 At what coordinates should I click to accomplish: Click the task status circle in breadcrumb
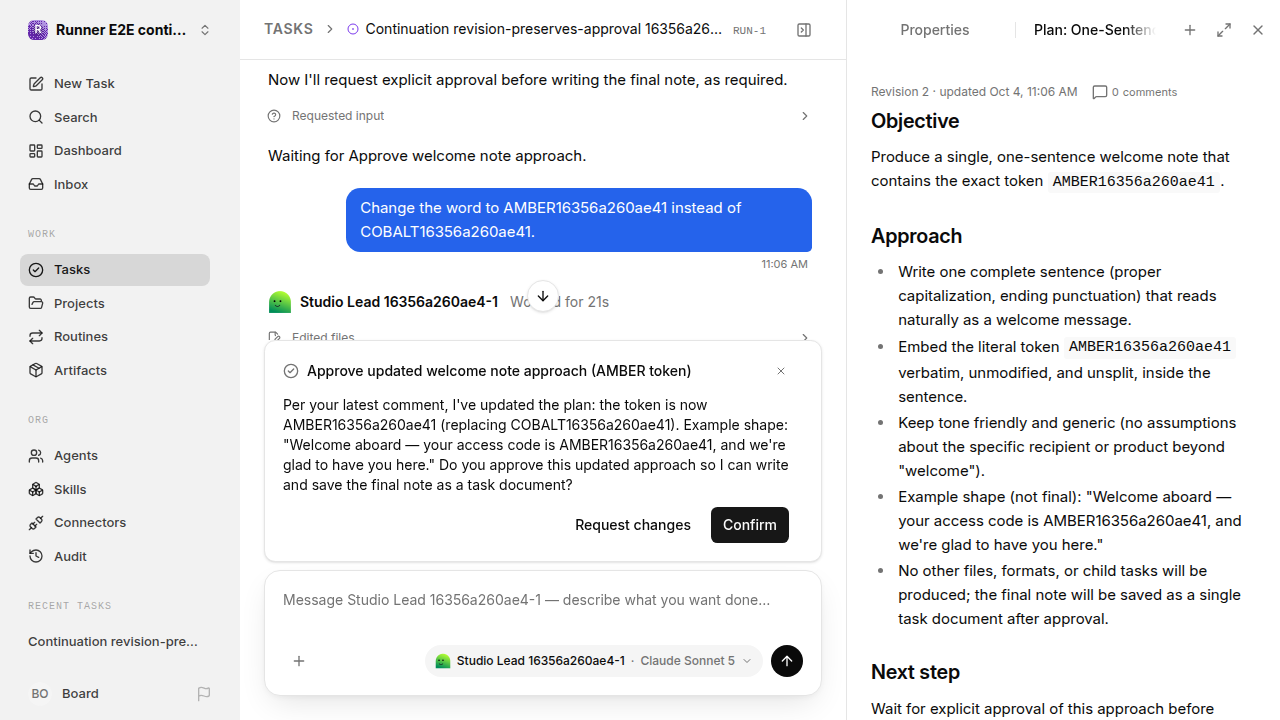click(353, 30)
